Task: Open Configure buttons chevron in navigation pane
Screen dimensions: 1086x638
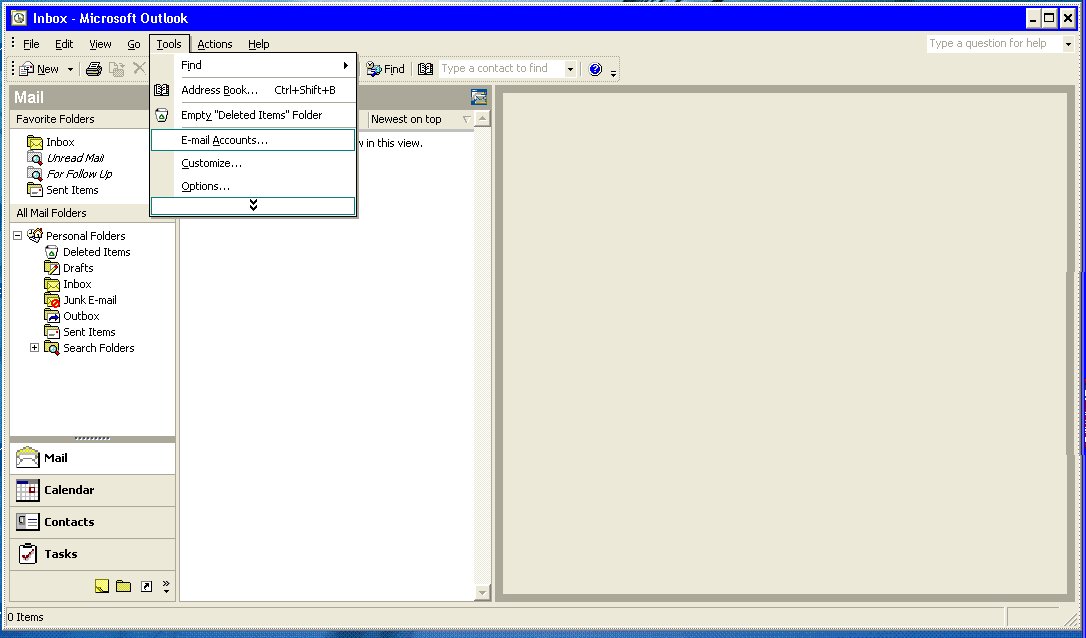Action: [166, 587]
